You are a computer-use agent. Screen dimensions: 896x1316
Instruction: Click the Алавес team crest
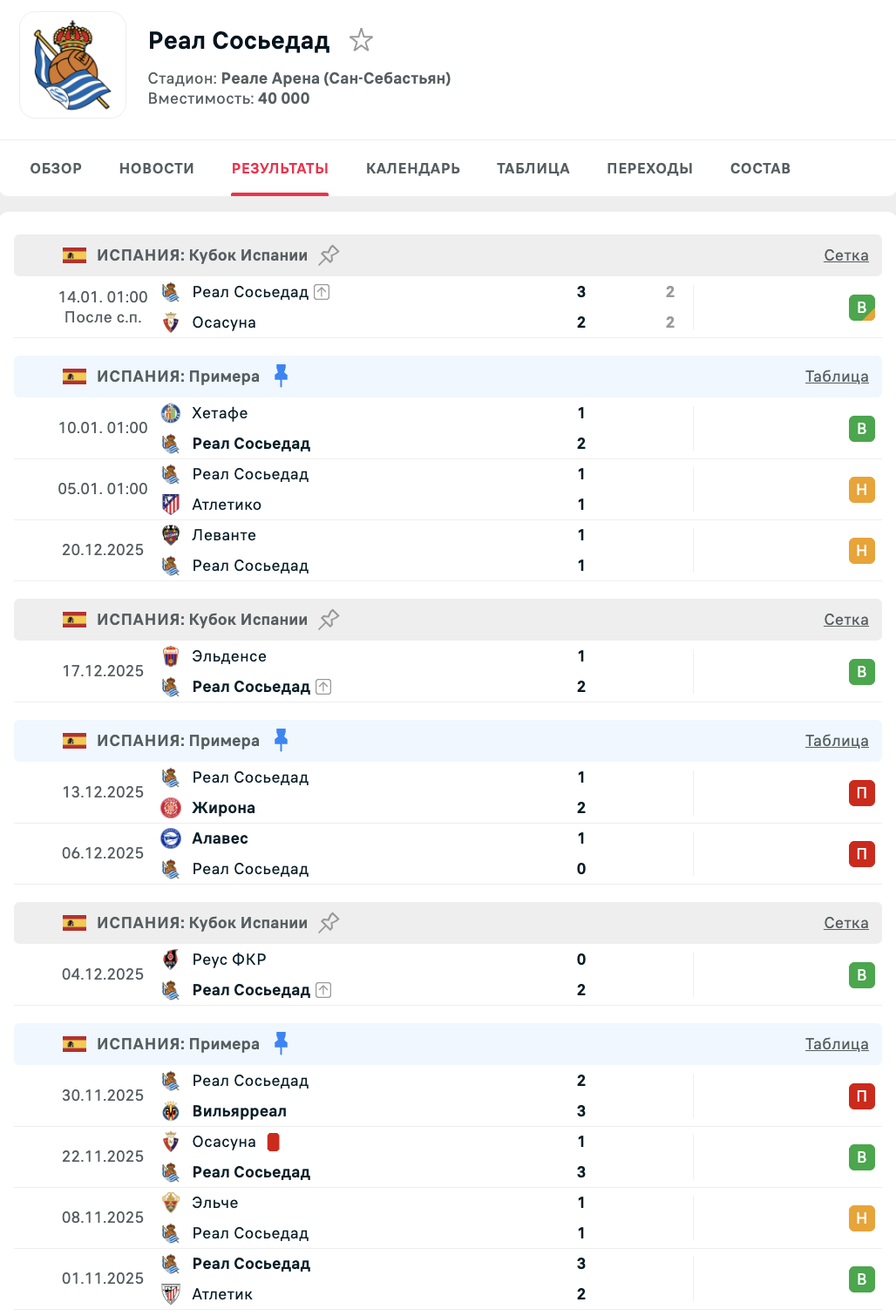tap(171, 838)
